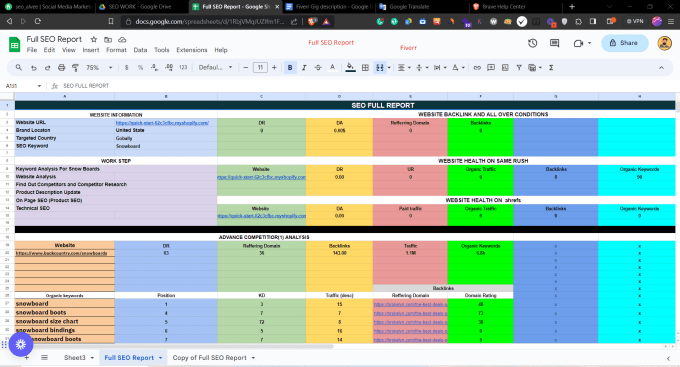This screenshot has width=680, height=367.
Task: Hide the menus with the collapse arrow
Action: [661, 68]
